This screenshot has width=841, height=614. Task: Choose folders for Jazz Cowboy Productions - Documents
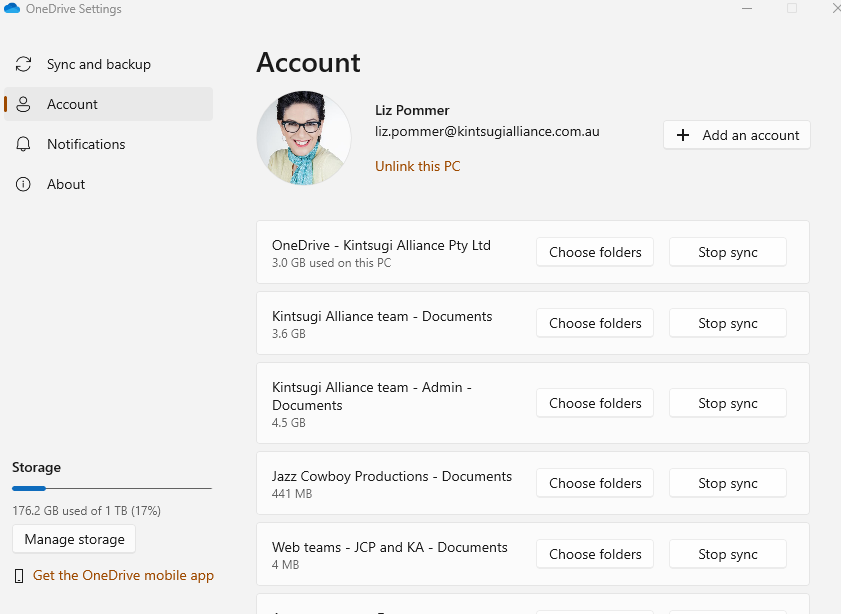(x=595, y=483)
